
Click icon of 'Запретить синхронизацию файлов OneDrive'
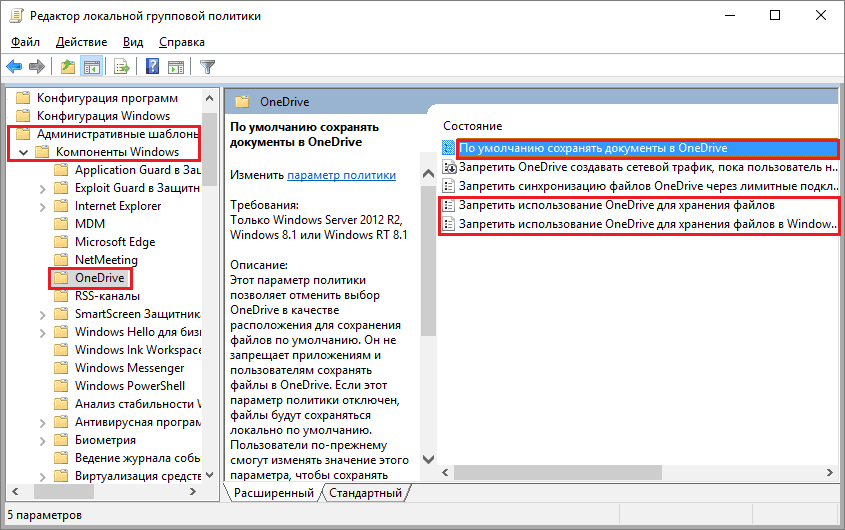coord(448,187)
